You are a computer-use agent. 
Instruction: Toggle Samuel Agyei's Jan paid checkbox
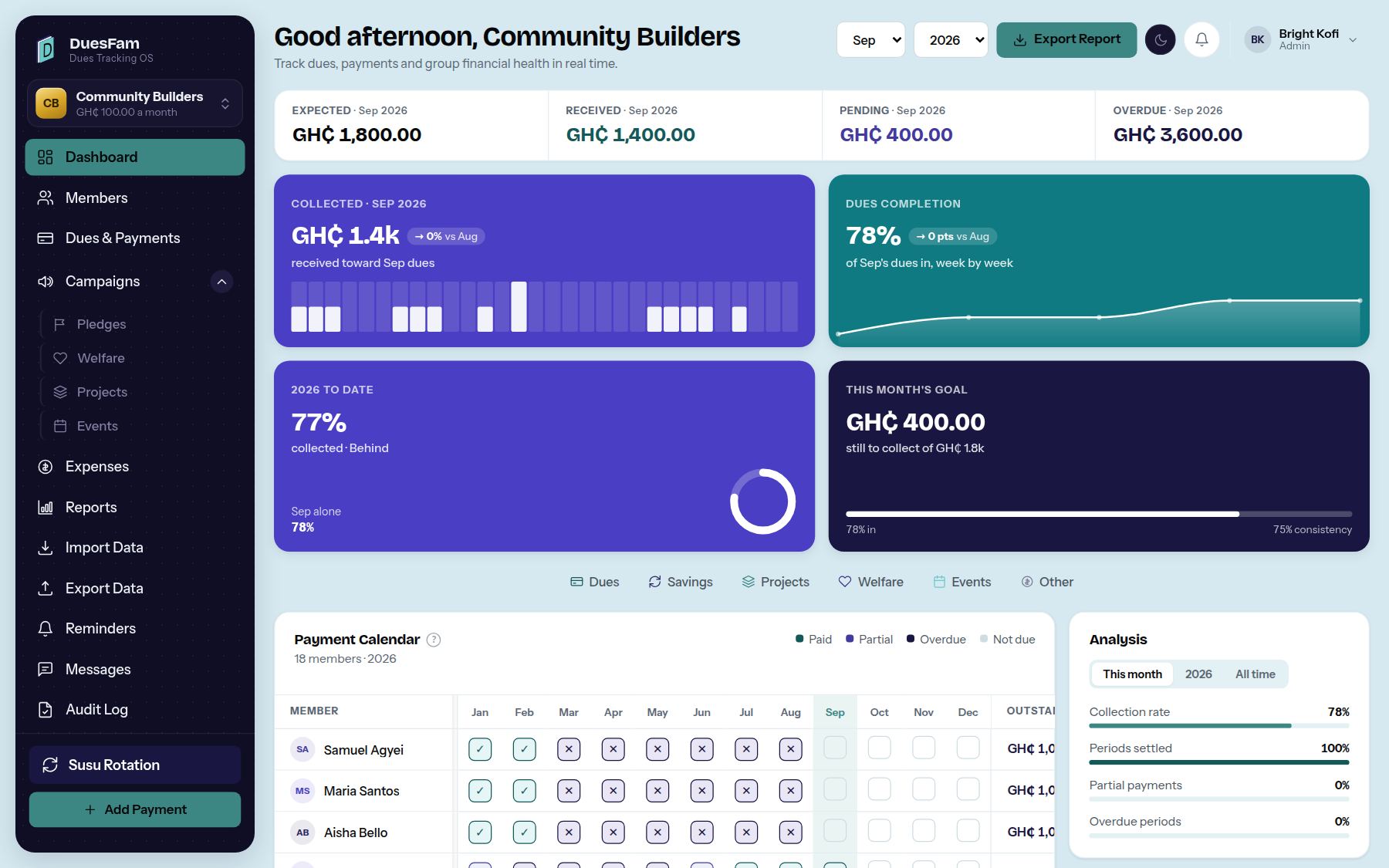click(480, 749)
